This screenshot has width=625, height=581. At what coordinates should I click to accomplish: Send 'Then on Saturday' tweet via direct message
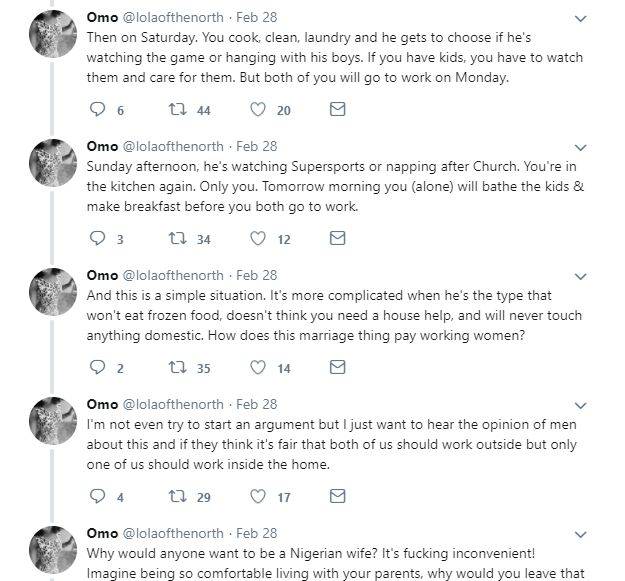pyautogui.click(x=337, y=110)
